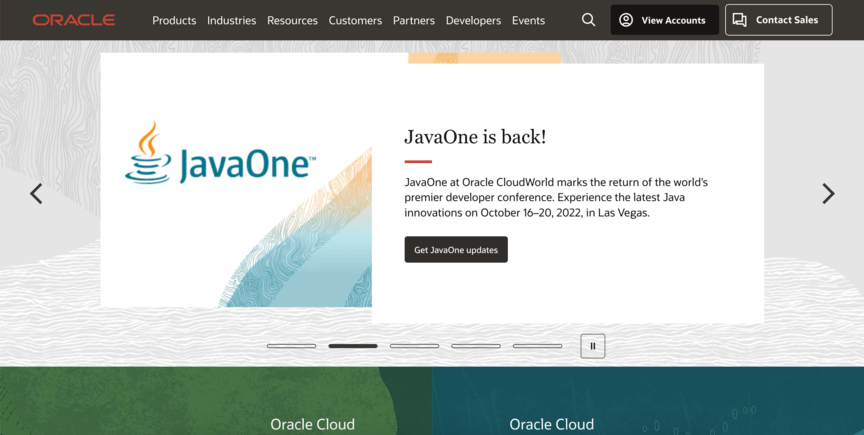
Task: Click the View Accounts button
Action: pos(665,20)
